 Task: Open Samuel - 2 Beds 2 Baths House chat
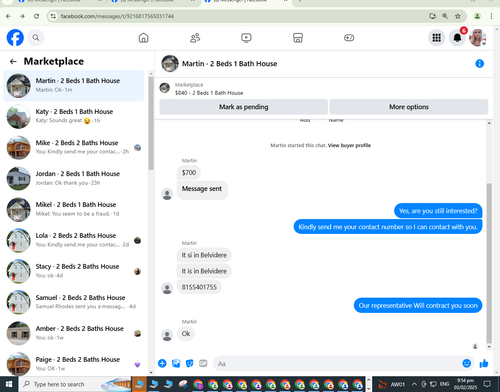point(74,302)
